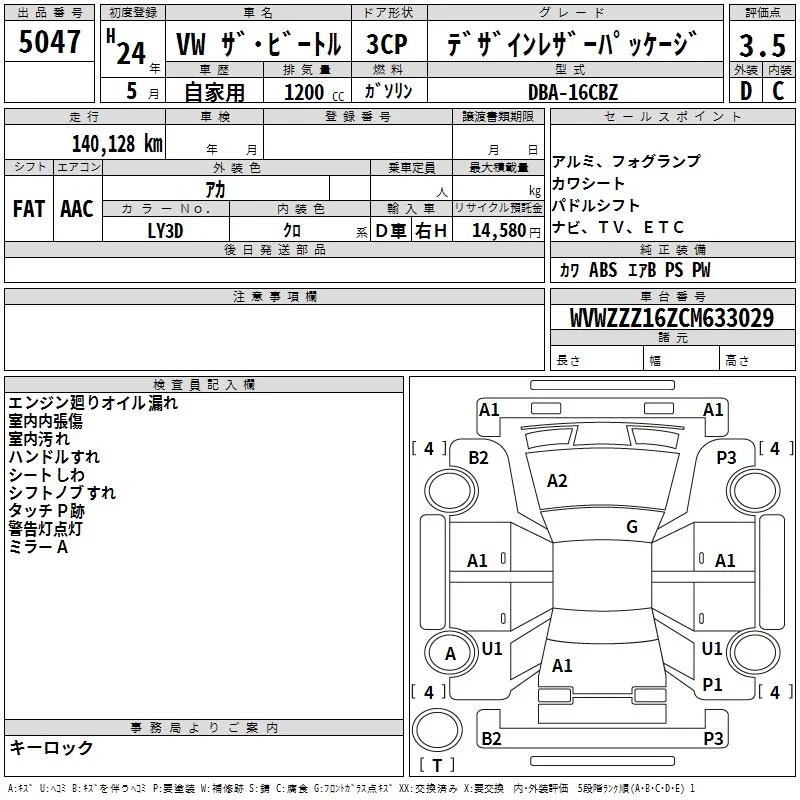Click inspector note 室内内張傷
800x800 pixels.
[45, 421]
